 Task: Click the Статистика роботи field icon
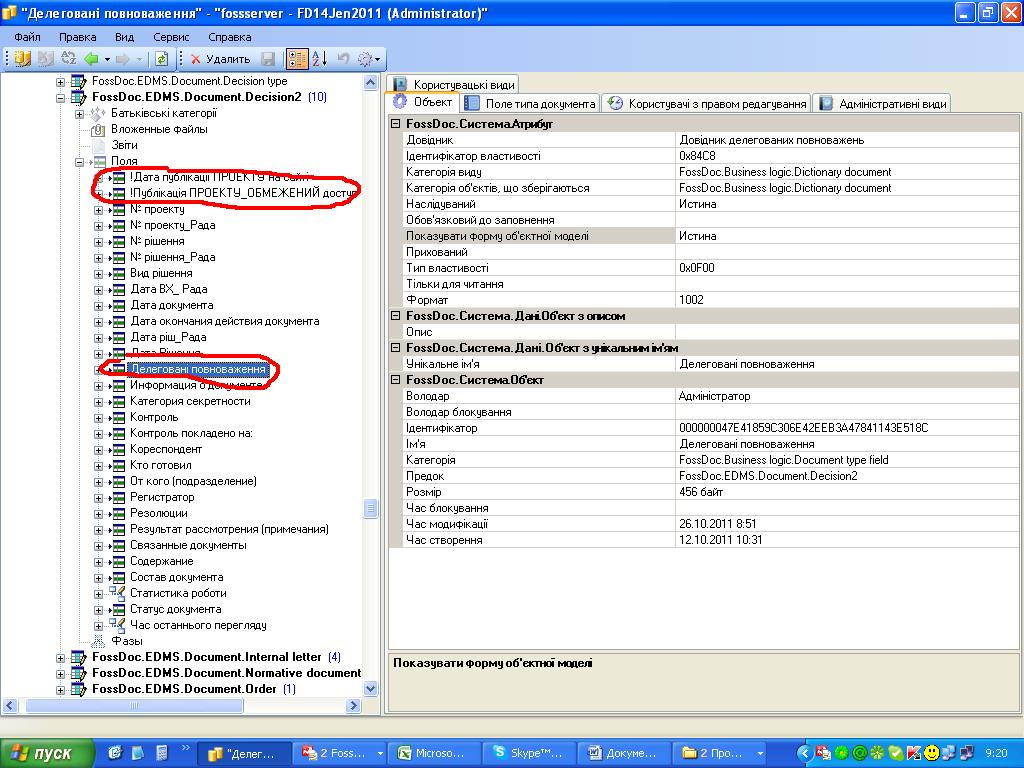coord(118,593)
